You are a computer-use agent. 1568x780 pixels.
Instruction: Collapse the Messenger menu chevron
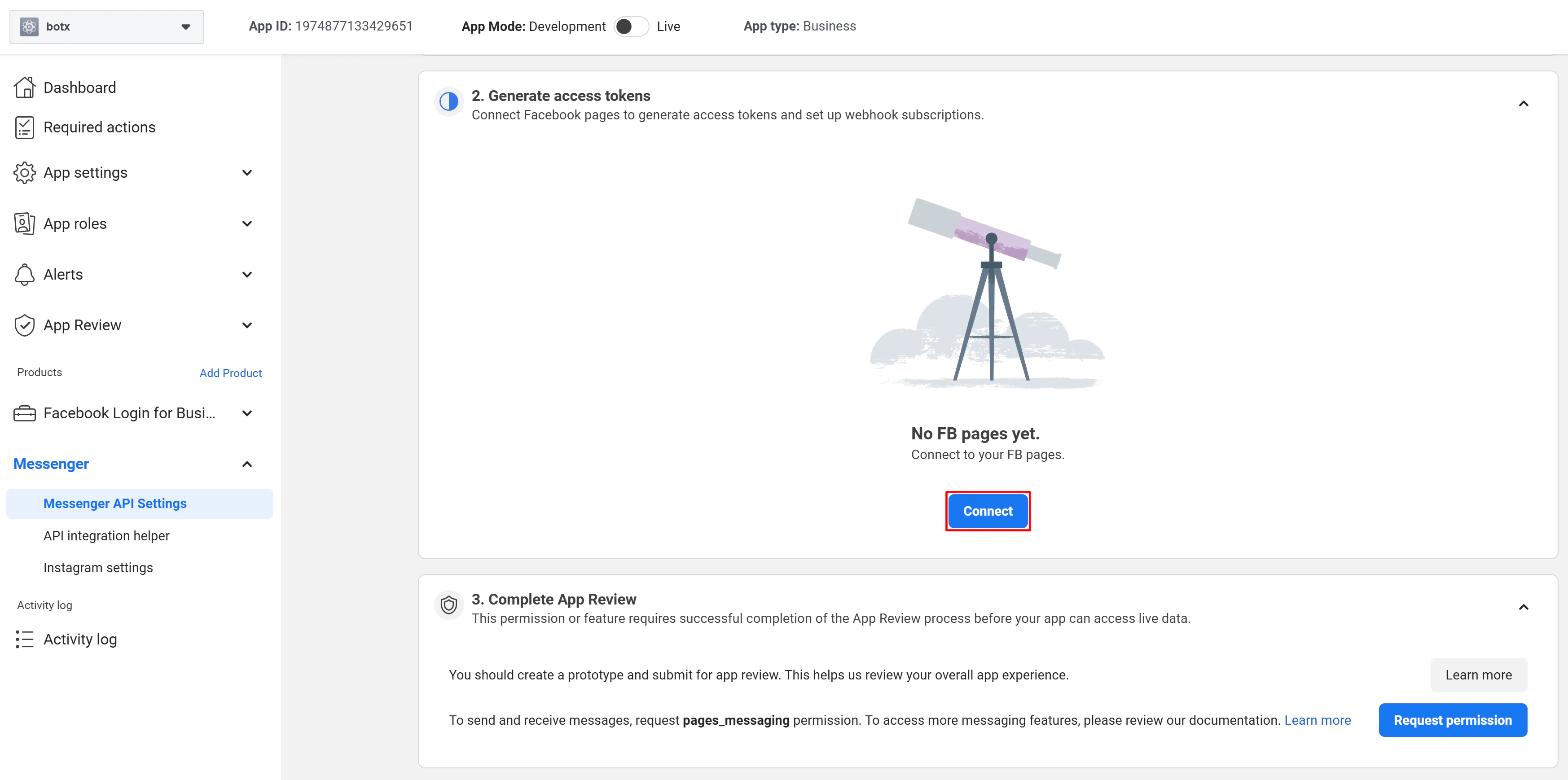(x=247, y=465)
